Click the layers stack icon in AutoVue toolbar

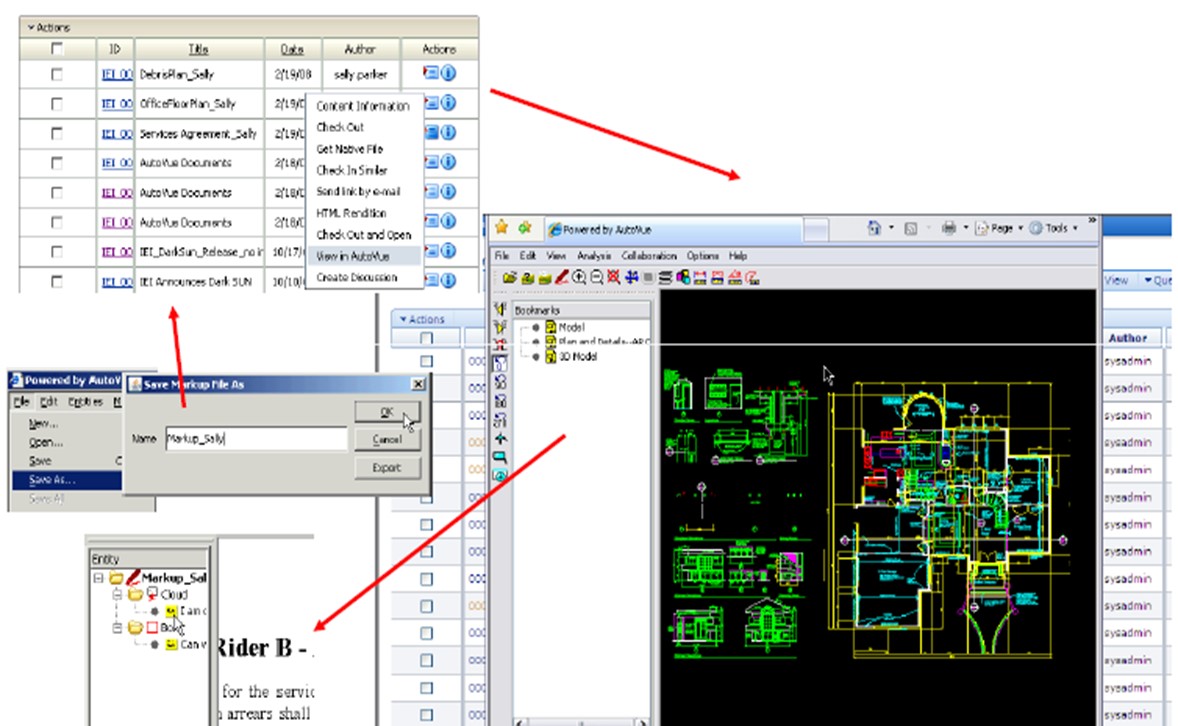tap(666, 278)
